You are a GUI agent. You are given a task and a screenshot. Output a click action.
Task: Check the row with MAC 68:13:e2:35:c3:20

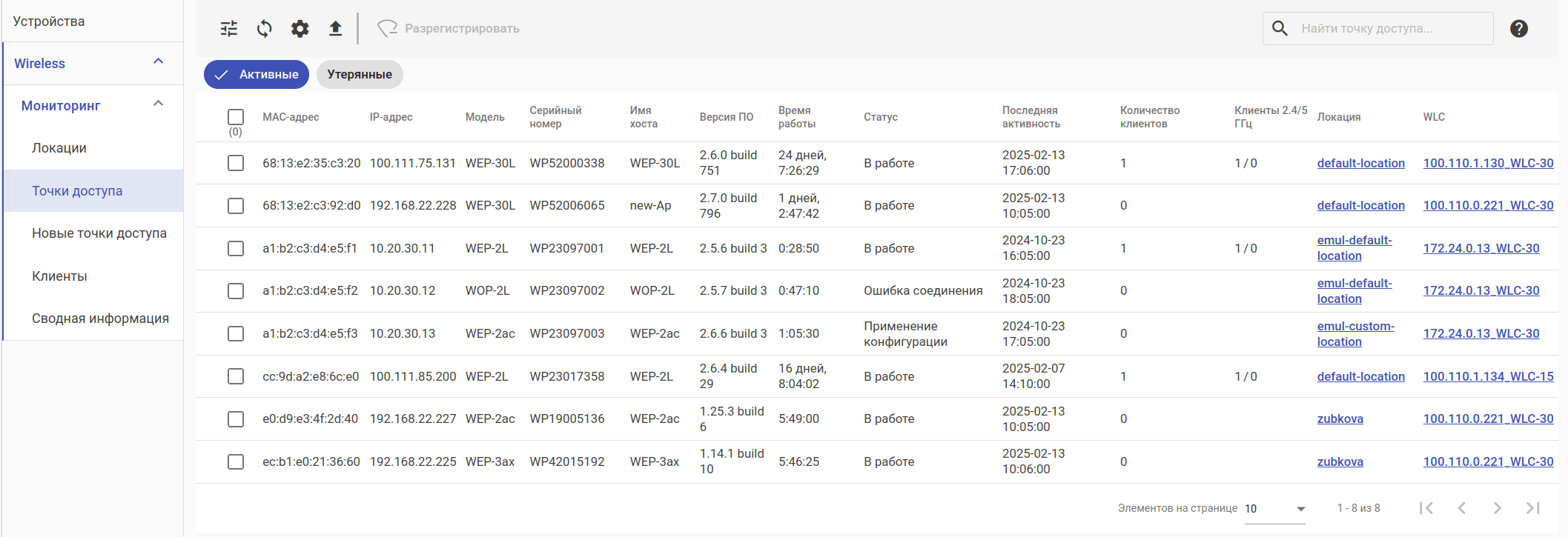pos(236,163)
